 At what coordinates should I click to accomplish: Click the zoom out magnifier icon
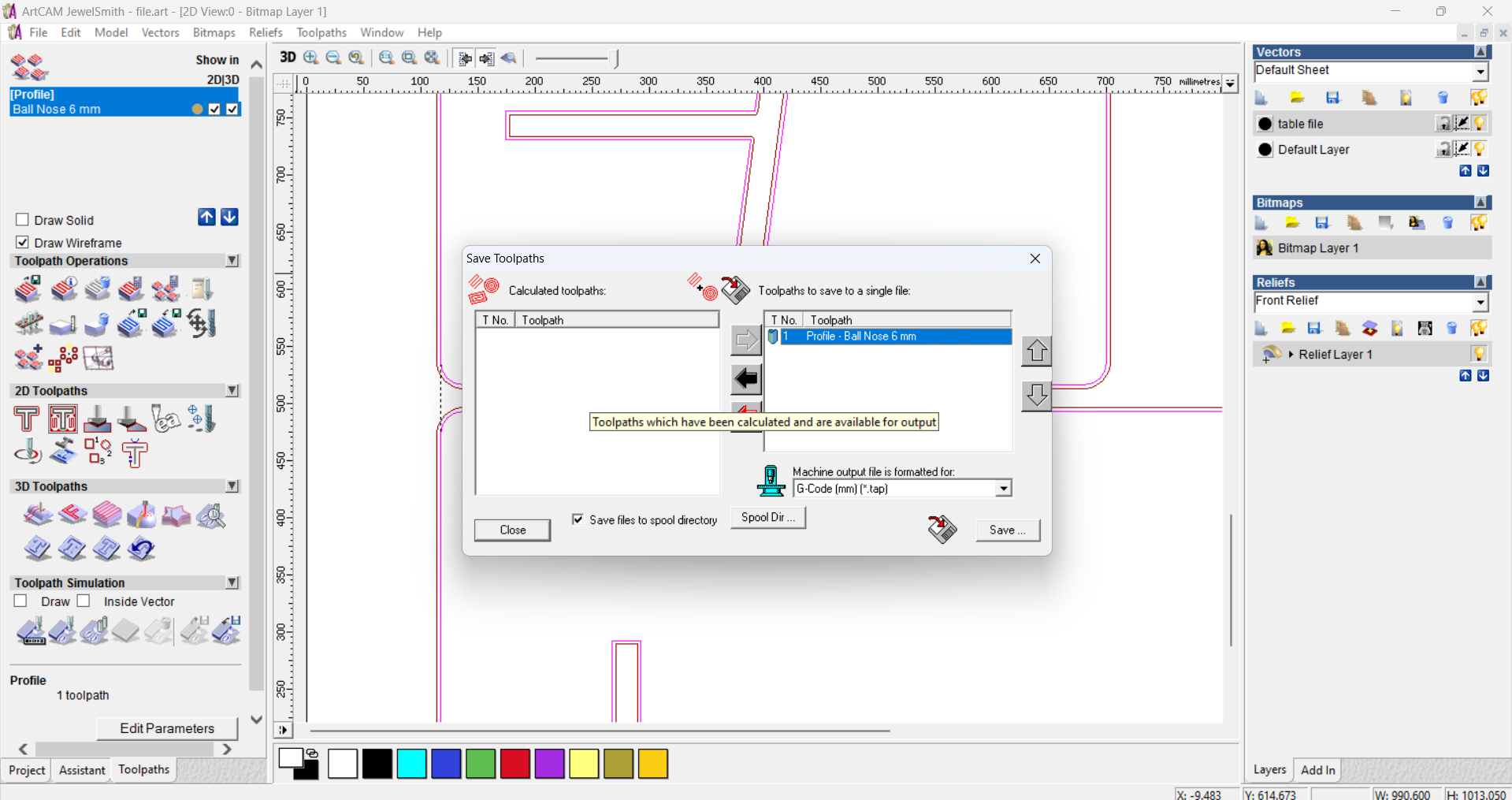333,58
